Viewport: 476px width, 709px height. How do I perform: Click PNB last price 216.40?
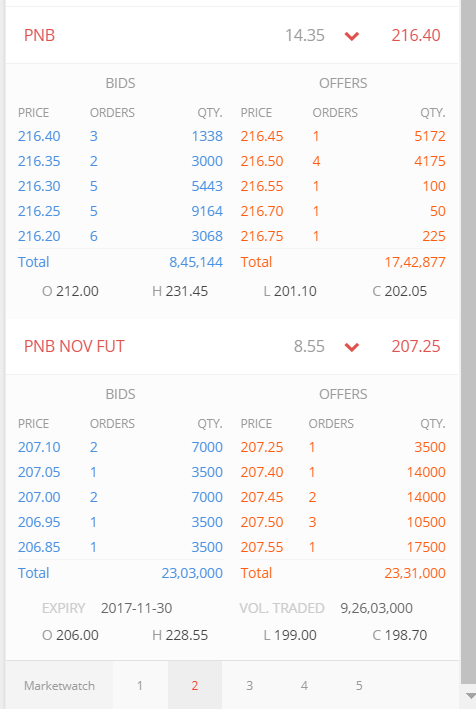pyautogui.click(x=416, y=35)
